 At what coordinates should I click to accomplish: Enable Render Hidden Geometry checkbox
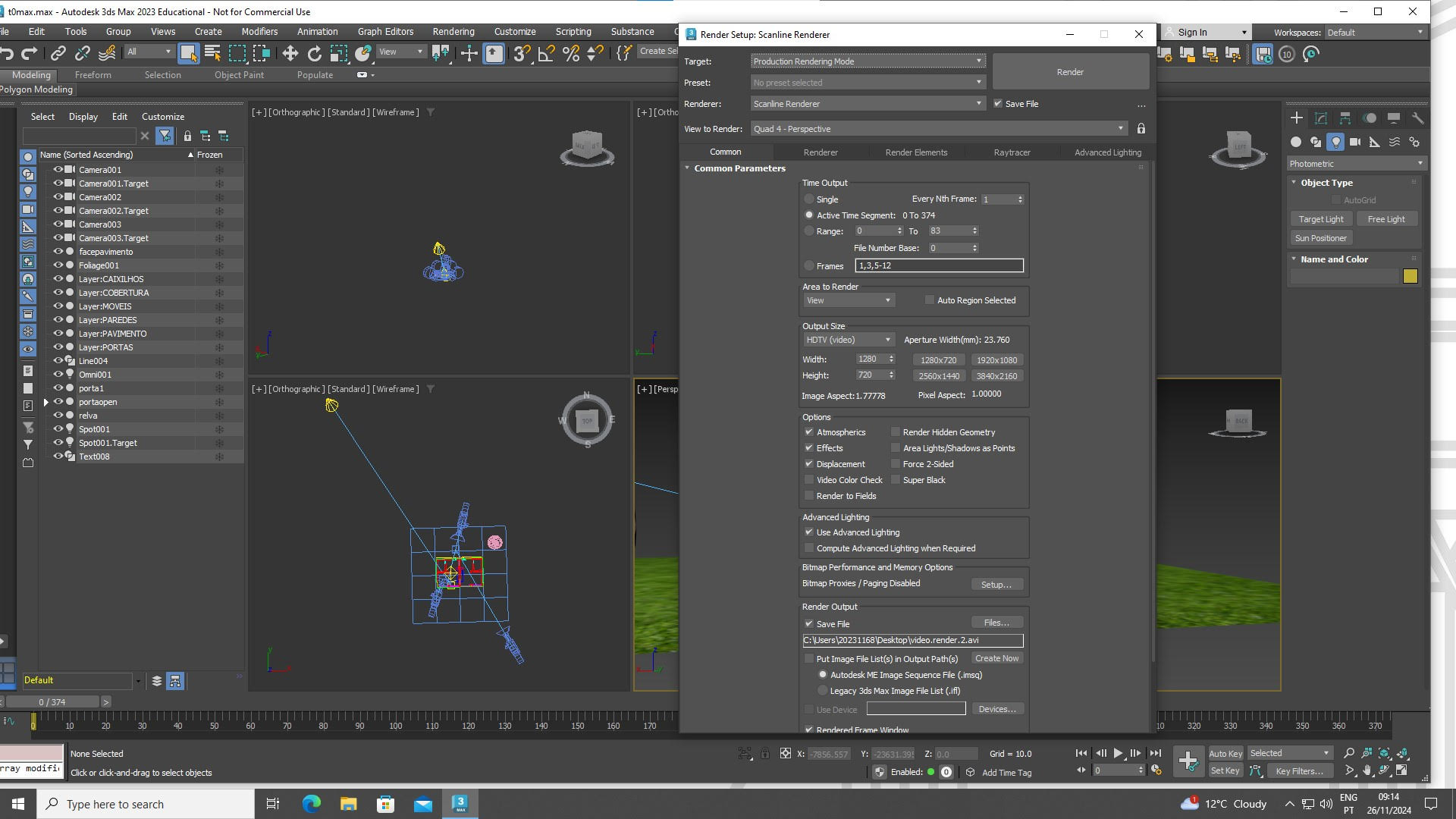(x=896, y=432)
